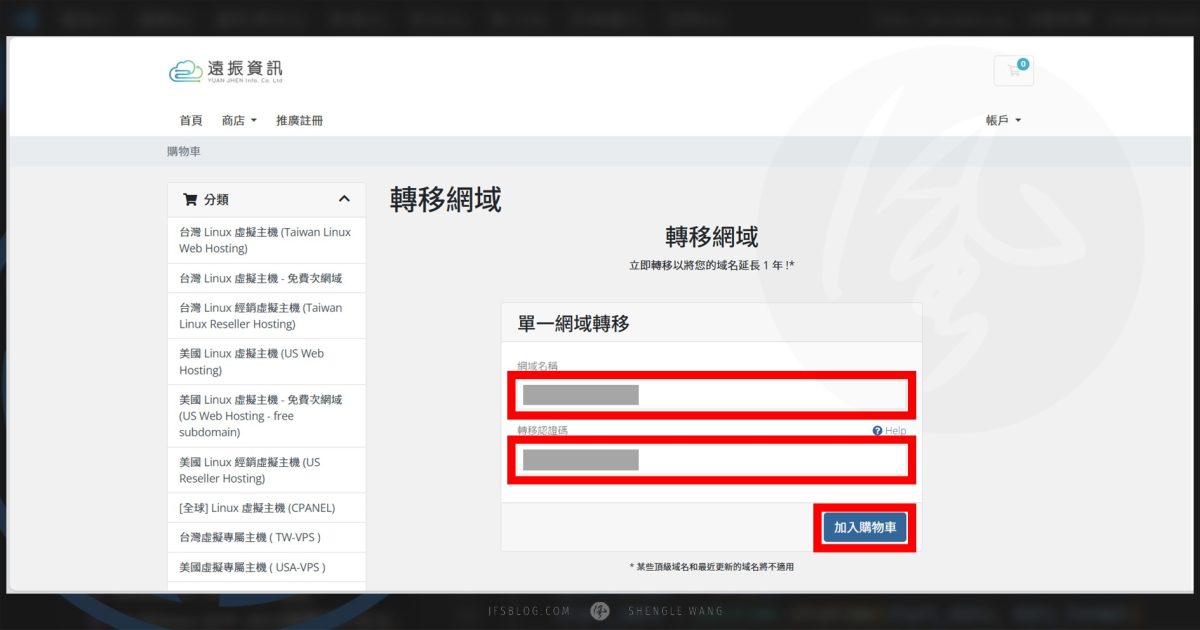Collapse the 分類 panel using its chevron
This screenshot has height=630, width=1200.
click(345, 199)
